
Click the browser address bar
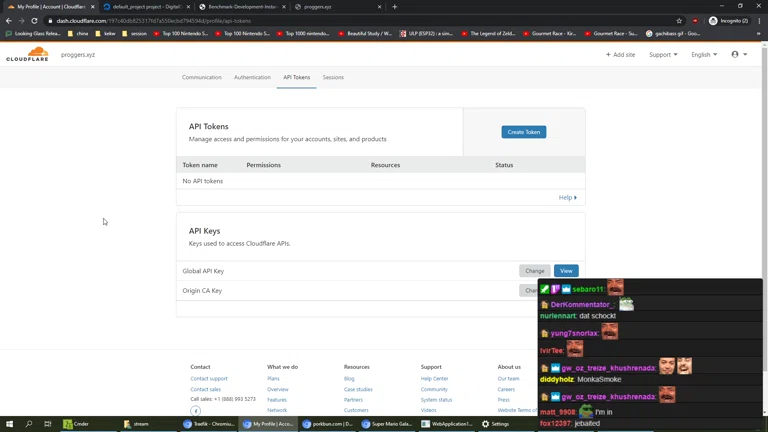tap(358, 21)
